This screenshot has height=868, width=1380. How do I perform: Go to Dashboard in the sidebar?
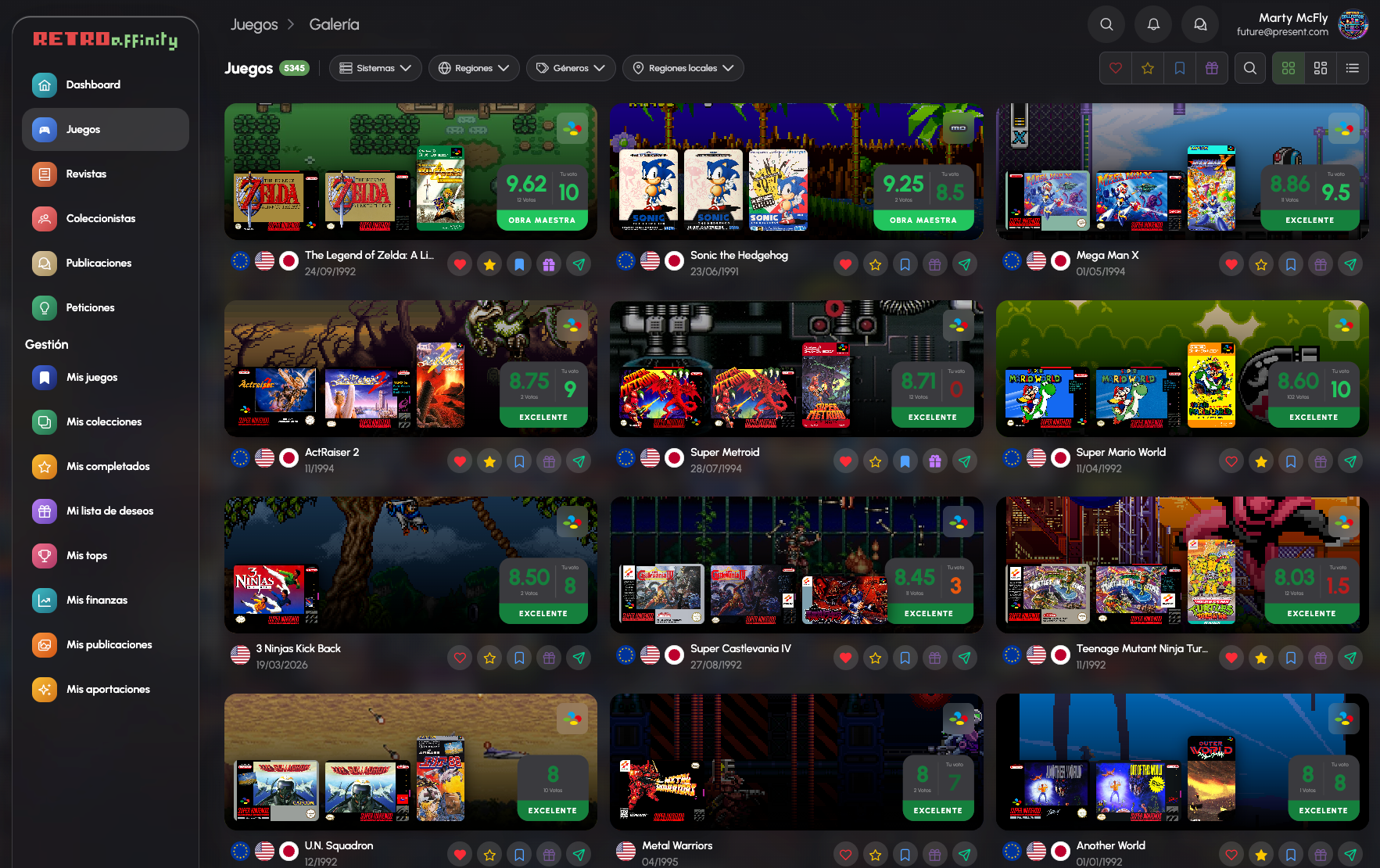point(106,84)
